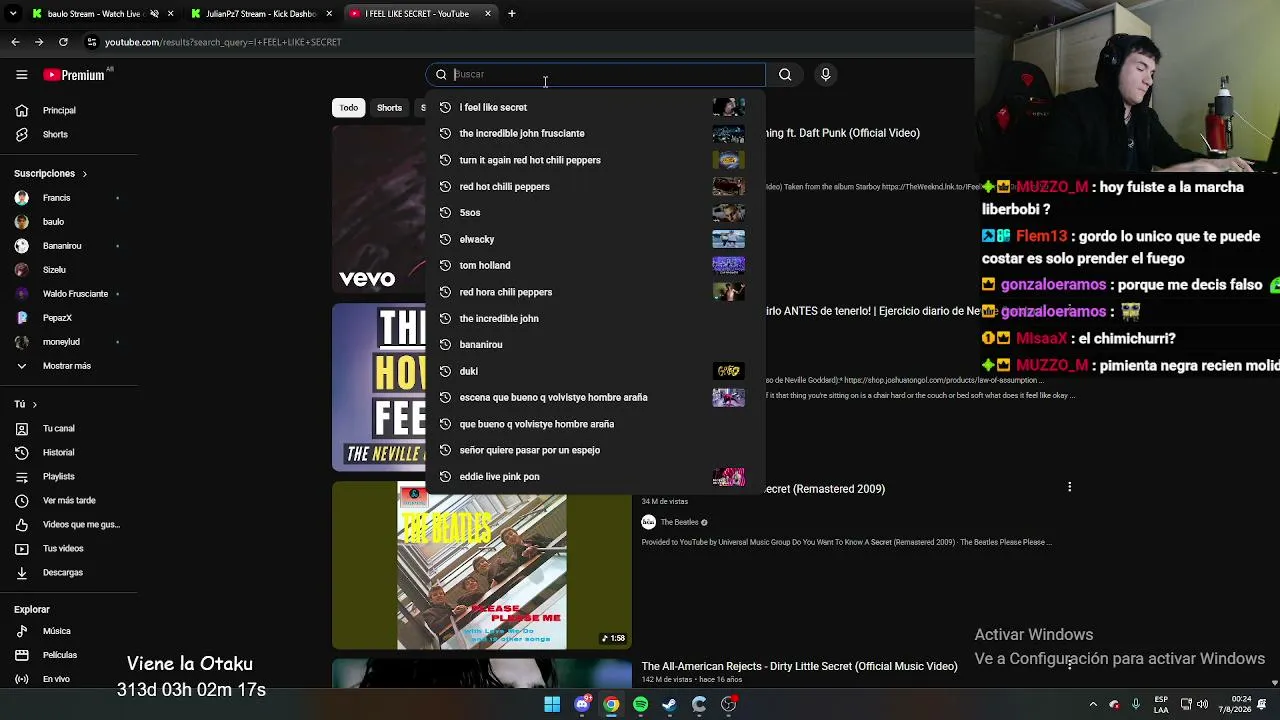Open Bananirou channel subscription

60,246
